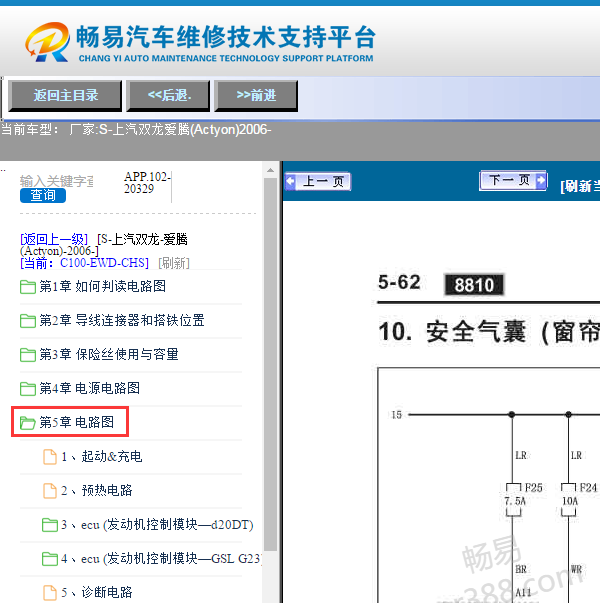Click page icon of 2、预热电路

(x=50, y=491)
